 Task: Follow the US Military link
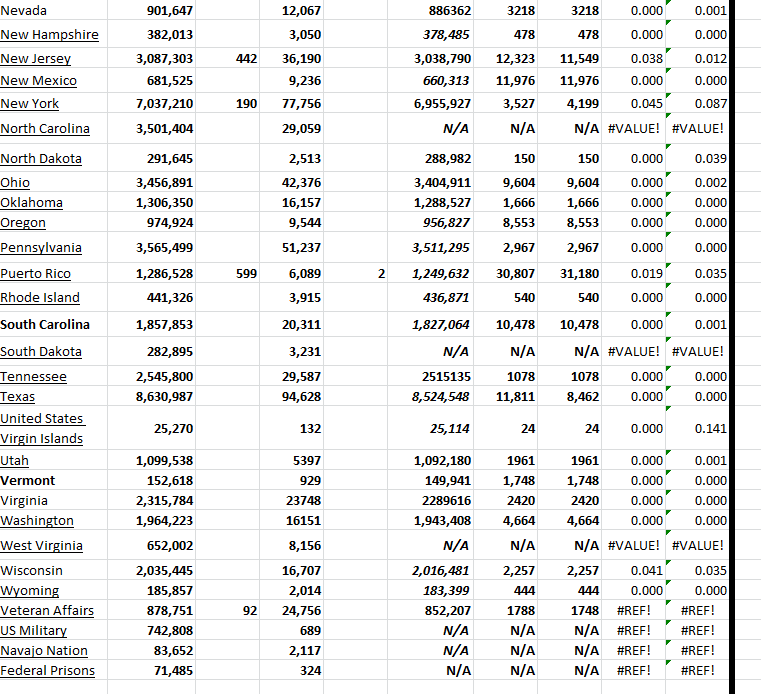(34, 630)
